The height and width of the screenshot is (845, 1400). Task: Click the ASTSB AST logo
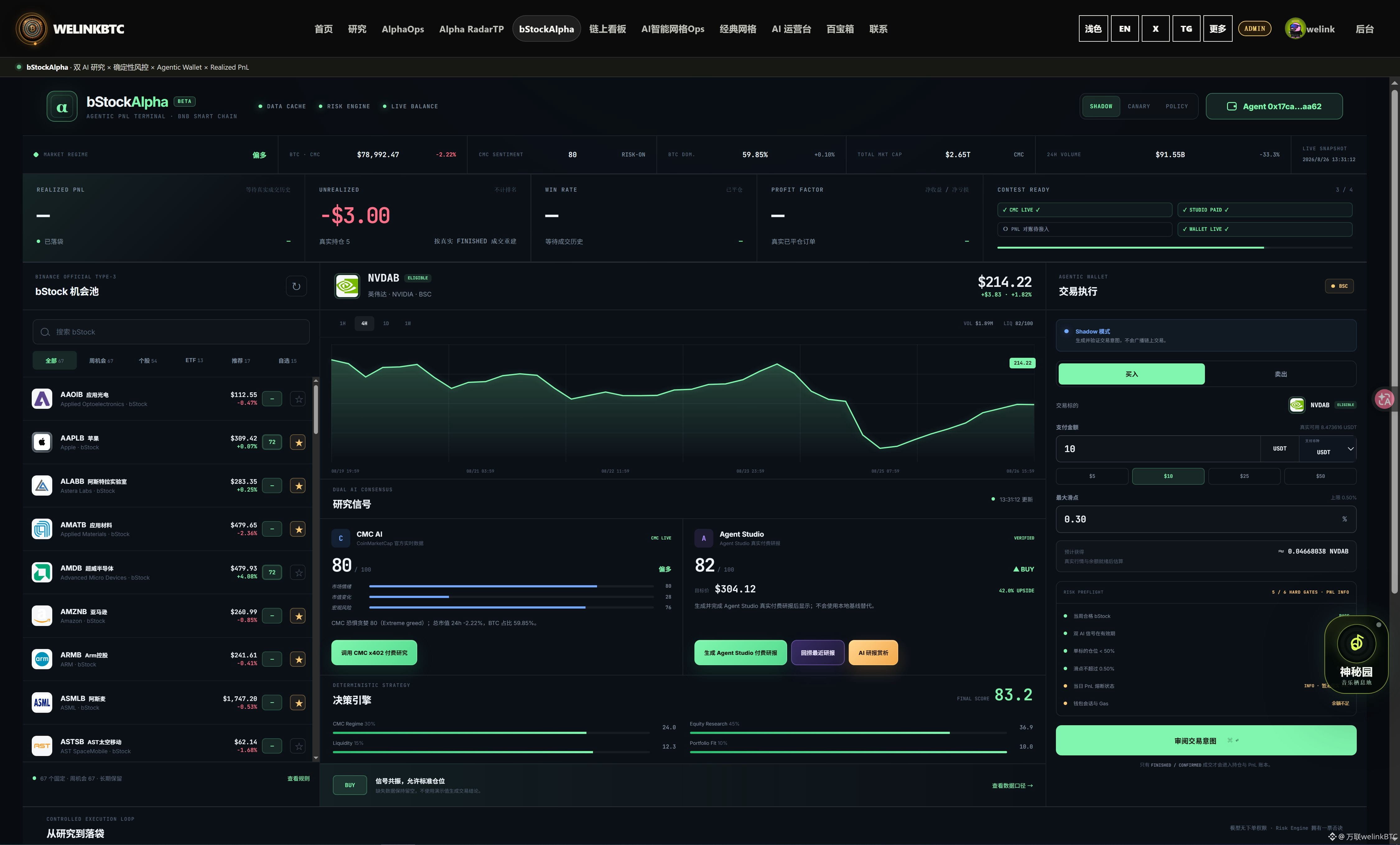click(x=42, y=746)
